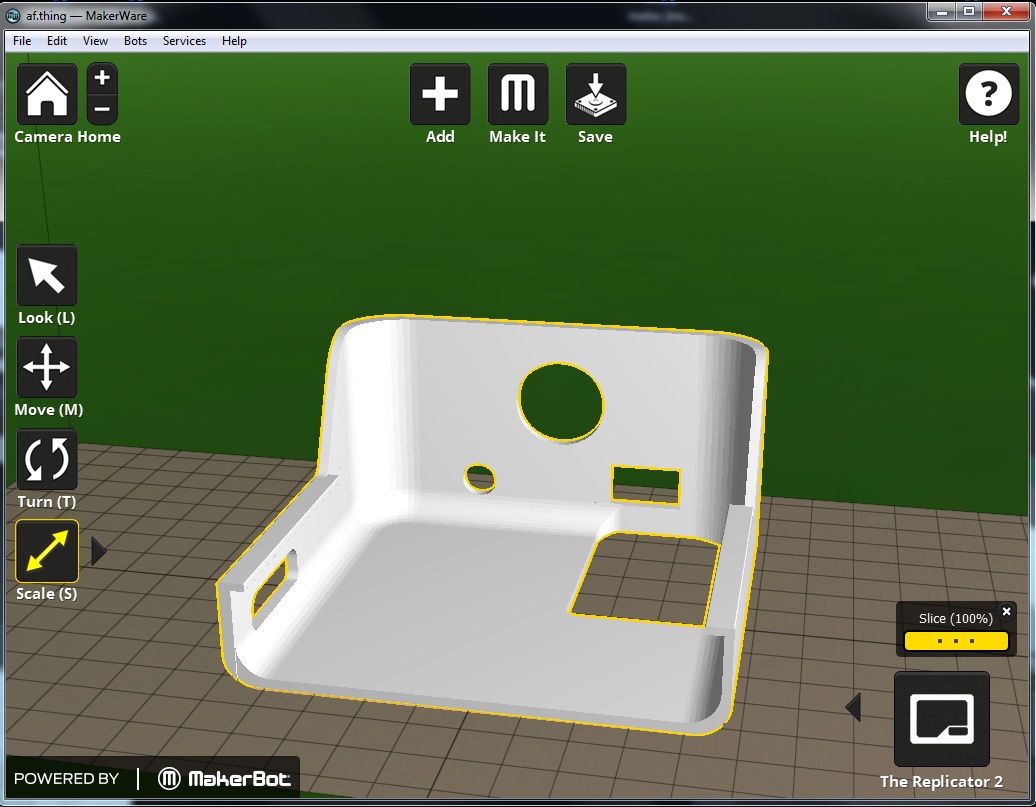Select the Scale (S) tool
The height and width of the screenshot is (807, 1036).
tap(47, 551)
